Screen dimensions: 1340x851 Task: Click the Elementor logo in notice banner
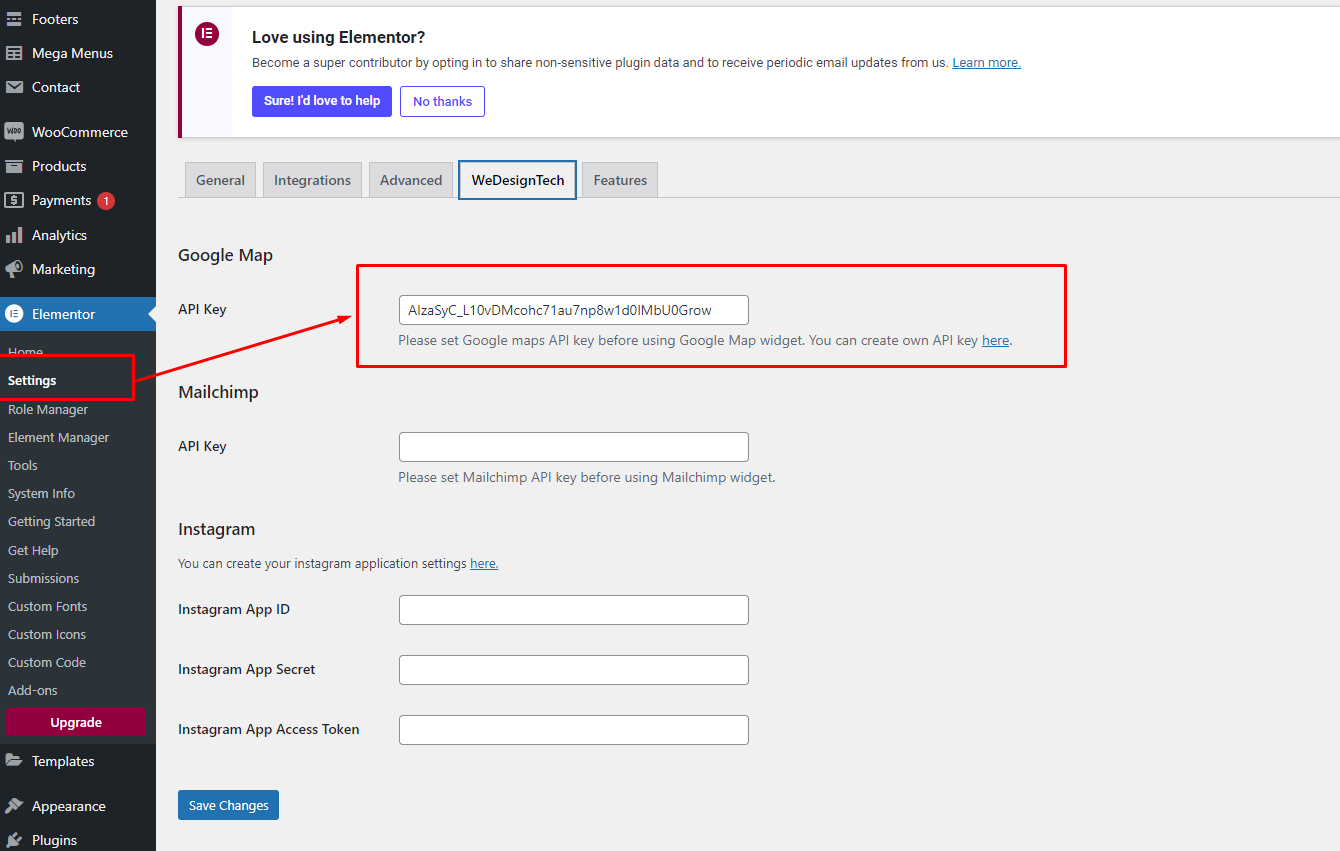click(x=206, y=34)
